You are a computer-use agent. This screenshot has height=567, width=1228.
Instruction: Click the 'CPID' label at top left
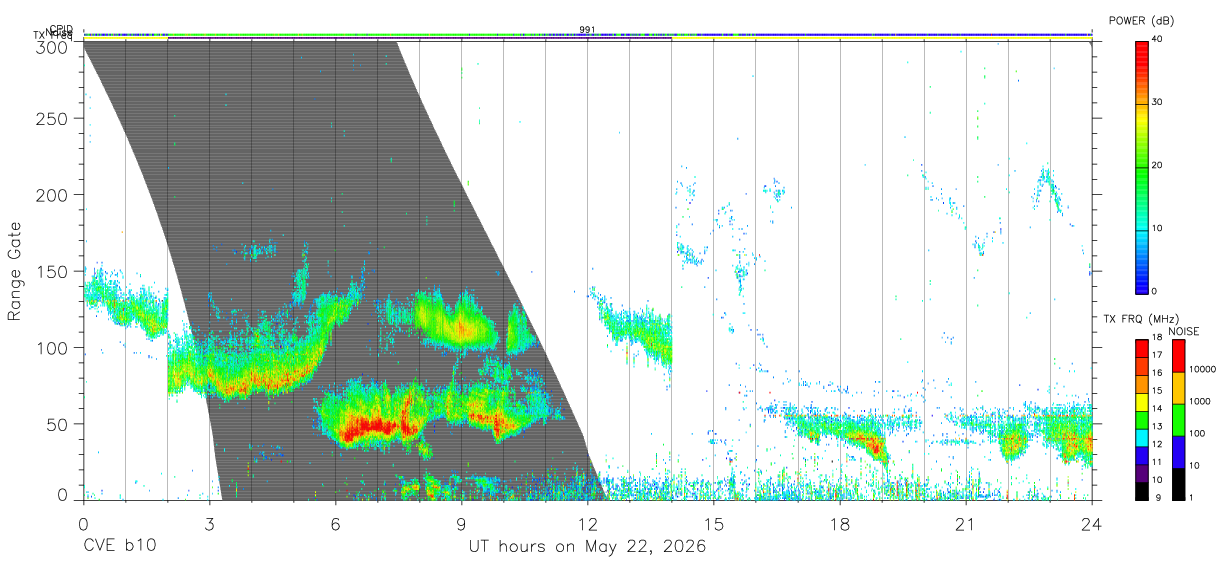tap(61, 29)
